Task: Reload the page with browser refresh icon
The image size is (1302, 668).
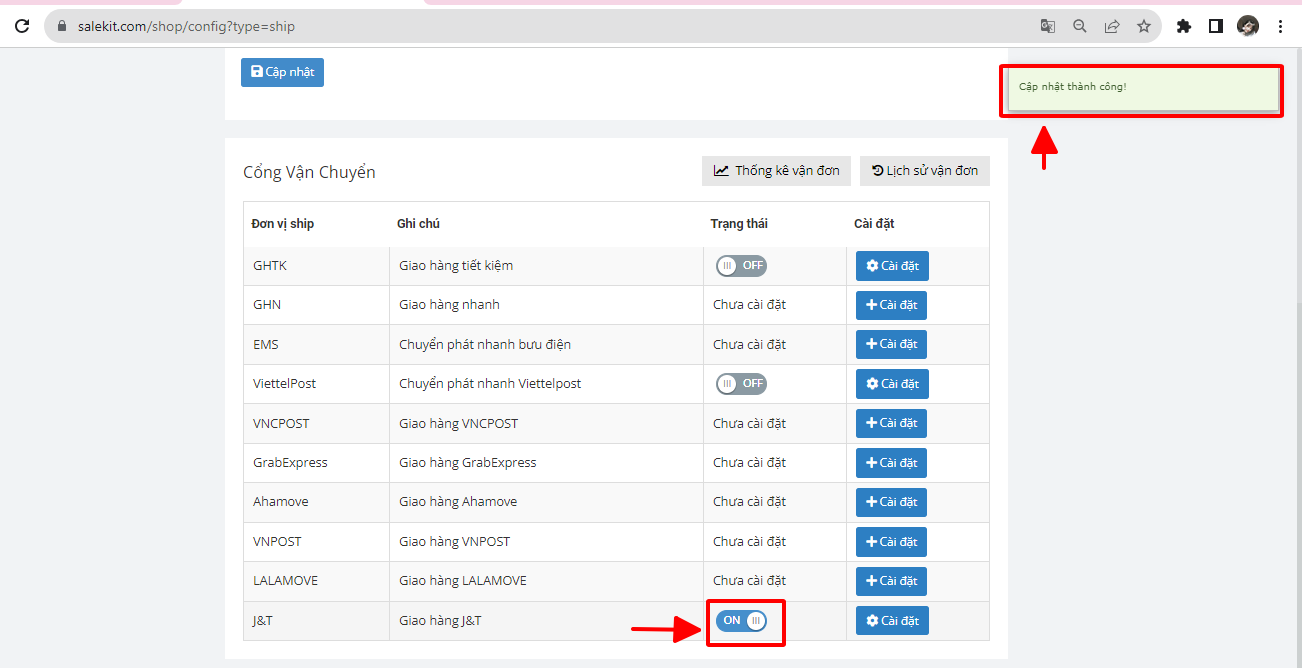Action: click(x=22, y=27)
